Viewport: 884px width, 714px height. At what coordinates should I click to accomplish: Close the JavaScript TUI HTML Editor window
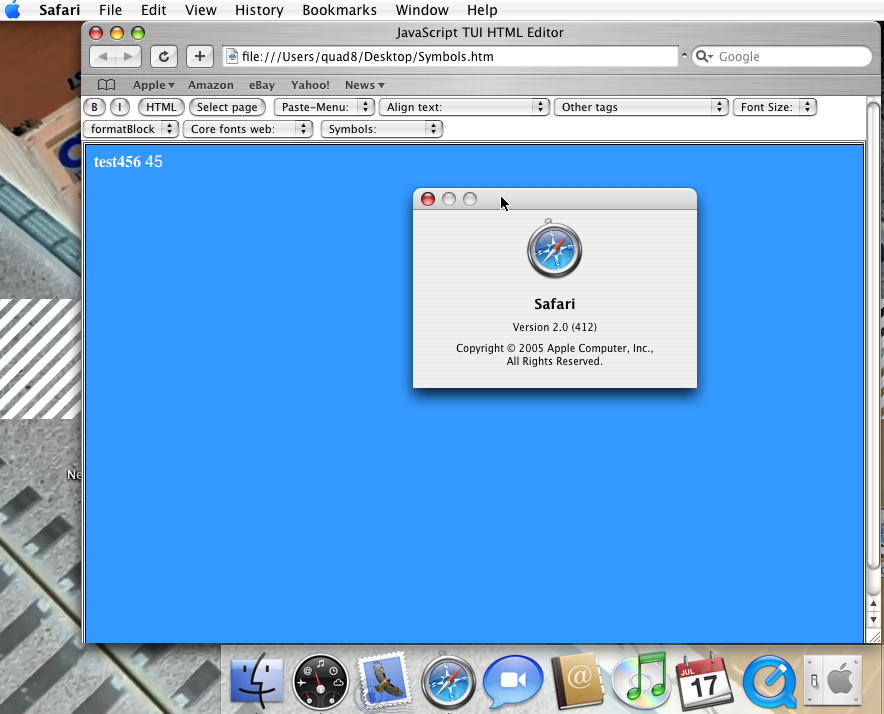96,33
